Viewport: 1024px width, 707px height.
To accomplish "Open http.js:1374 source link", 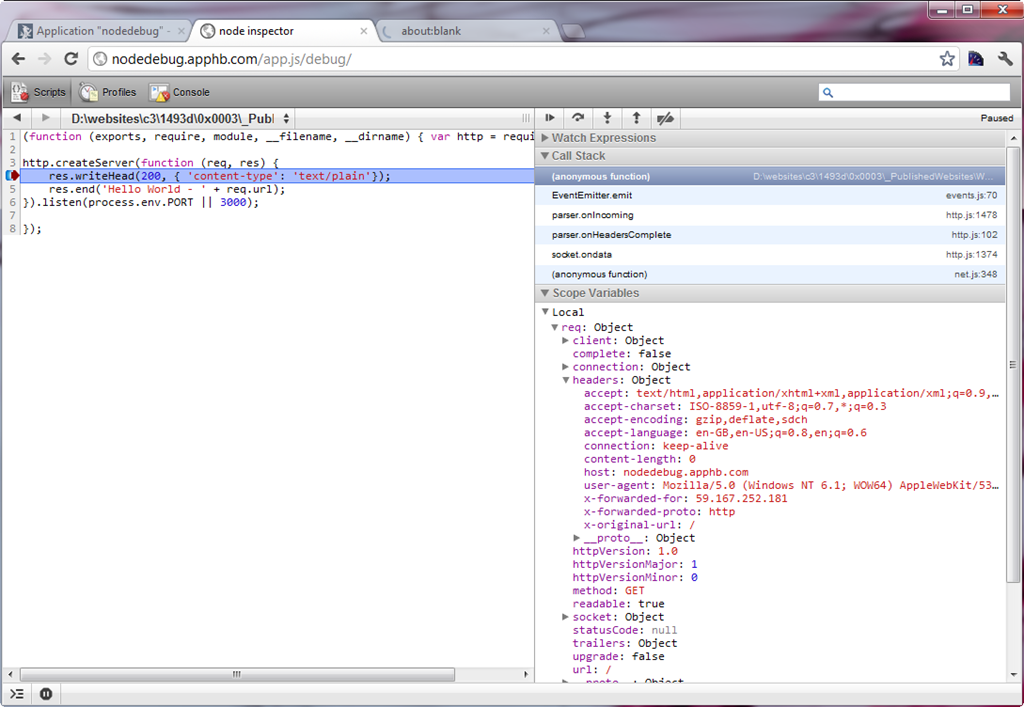I will tap(971, 255).
